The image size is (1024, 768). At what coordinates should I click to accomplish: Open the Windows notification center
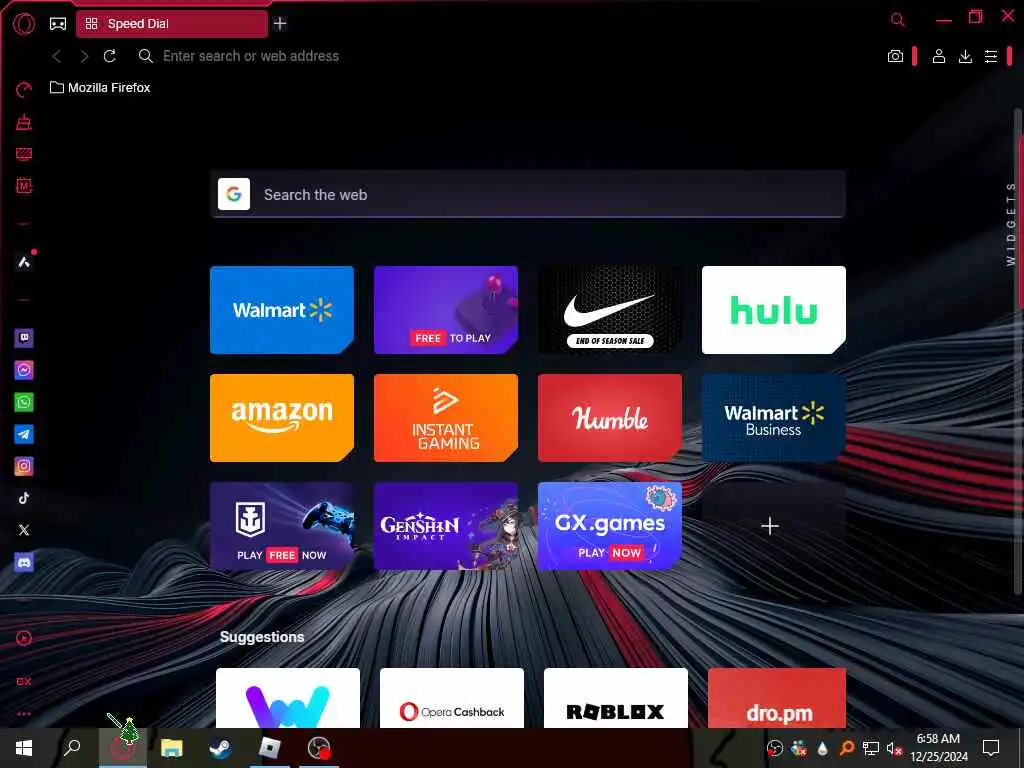(x=991, y=748)
